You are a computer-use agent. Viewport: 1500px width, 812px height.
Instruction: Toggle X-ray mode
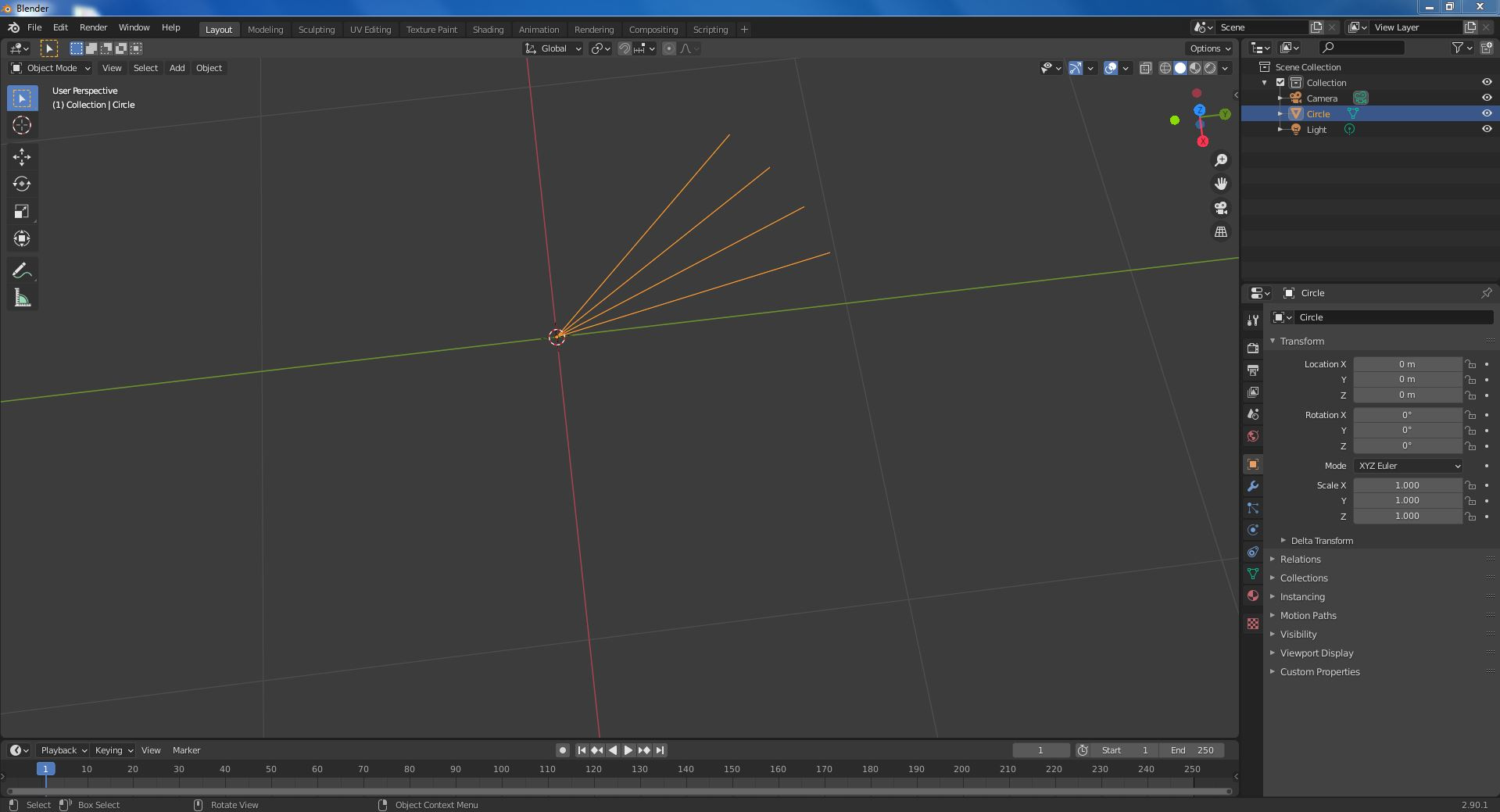coord(1146,68)
